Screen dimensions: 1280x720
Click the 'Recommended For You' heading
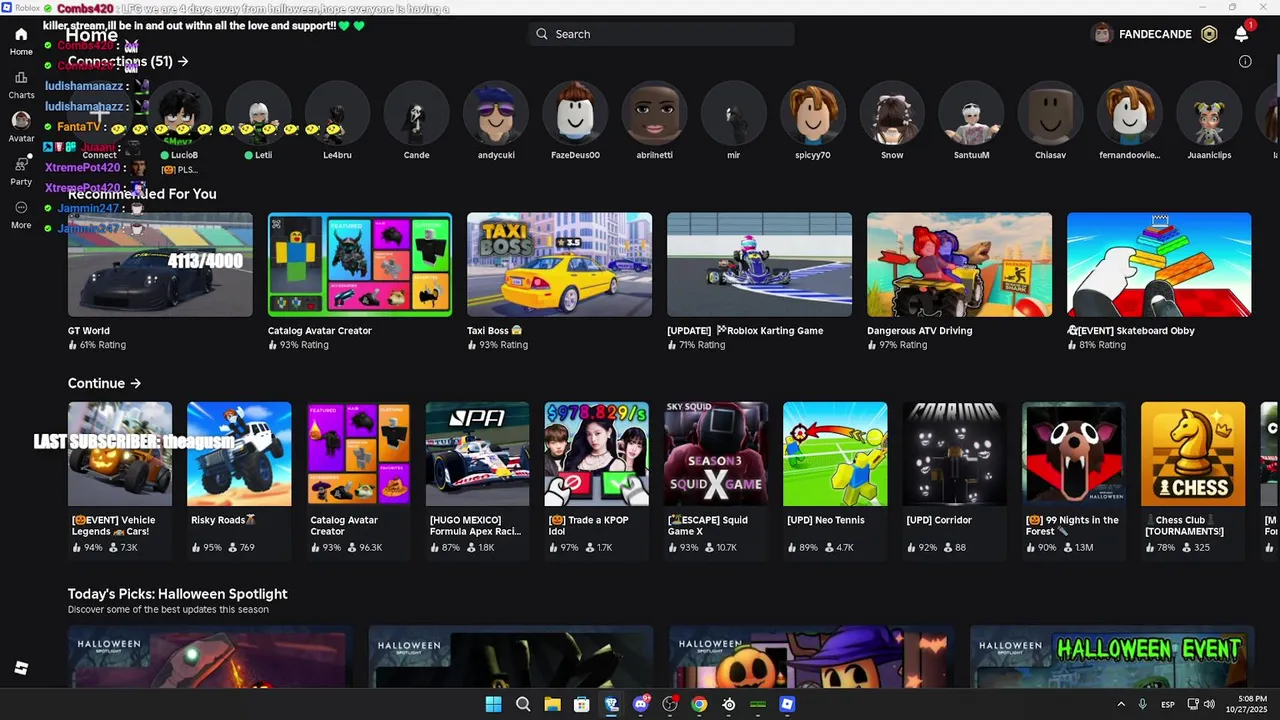[x=142, y=194]
